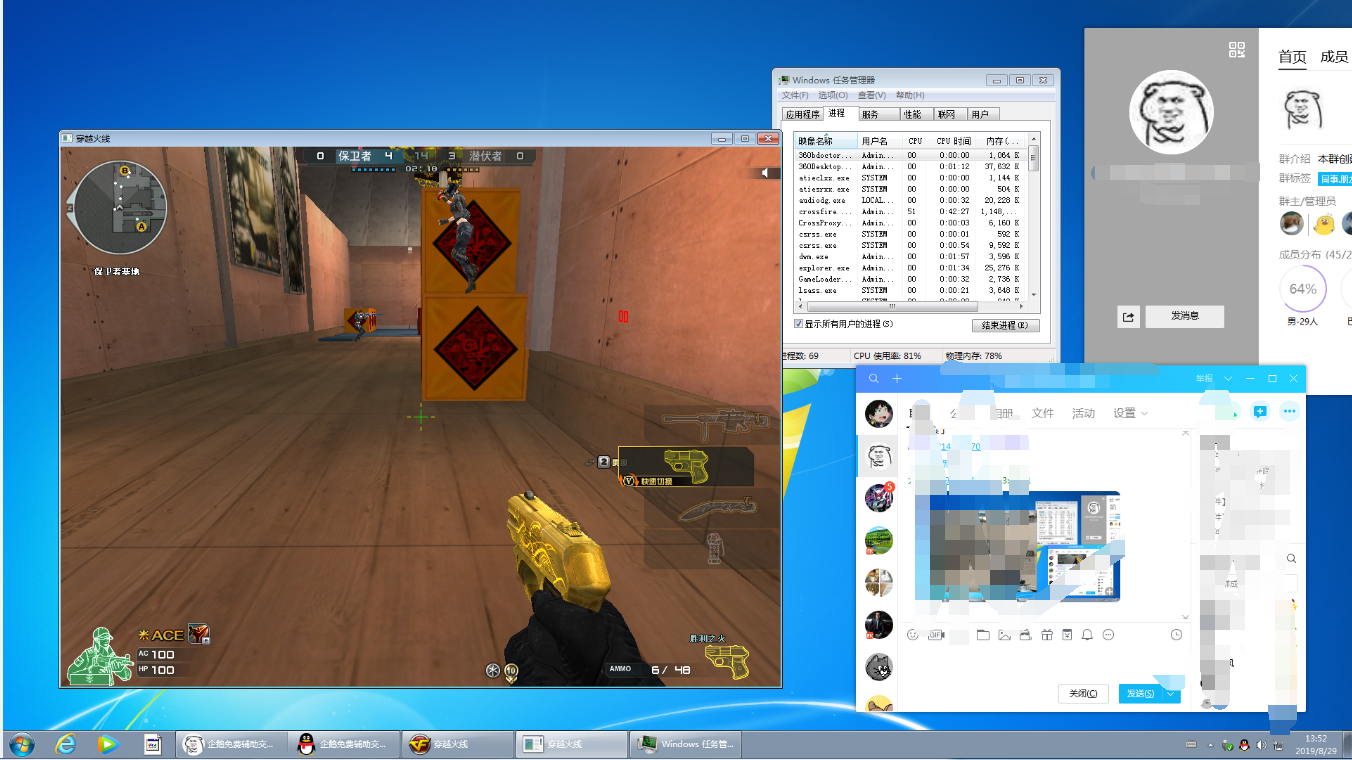The image size is (1352, 760).
Task: Open message history clock icon
Action: pyautogui.click(x=1177, y=635)
